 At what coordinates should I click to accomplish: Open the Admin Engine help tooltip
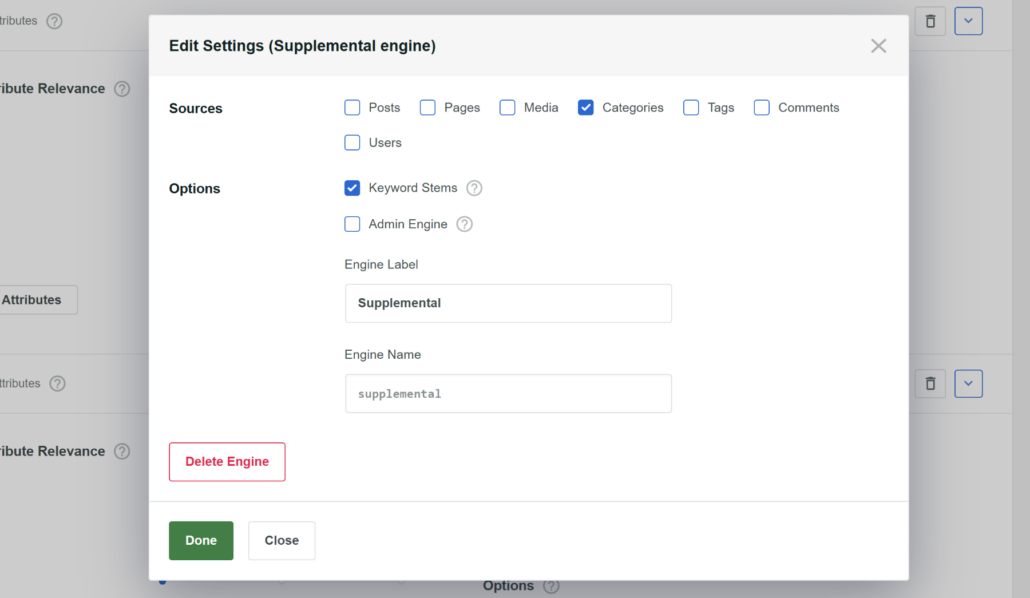click(464, 224)
